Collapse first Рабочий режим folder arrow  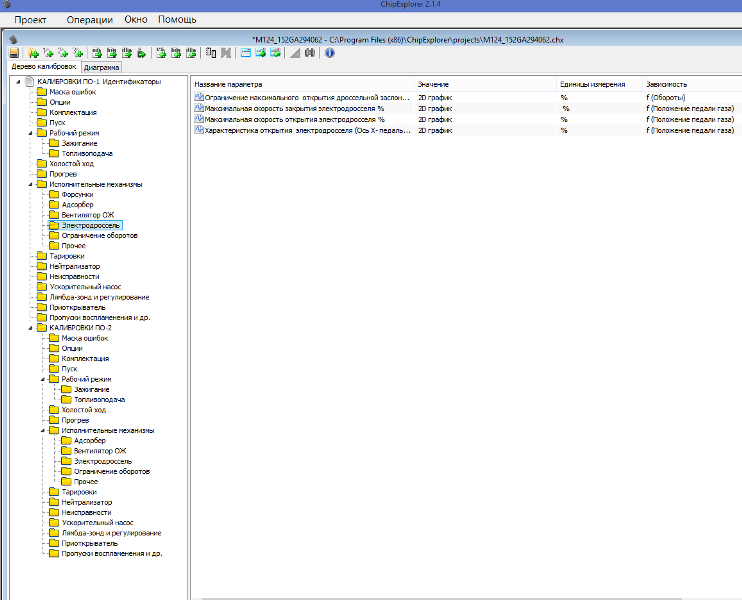(31, 133)
